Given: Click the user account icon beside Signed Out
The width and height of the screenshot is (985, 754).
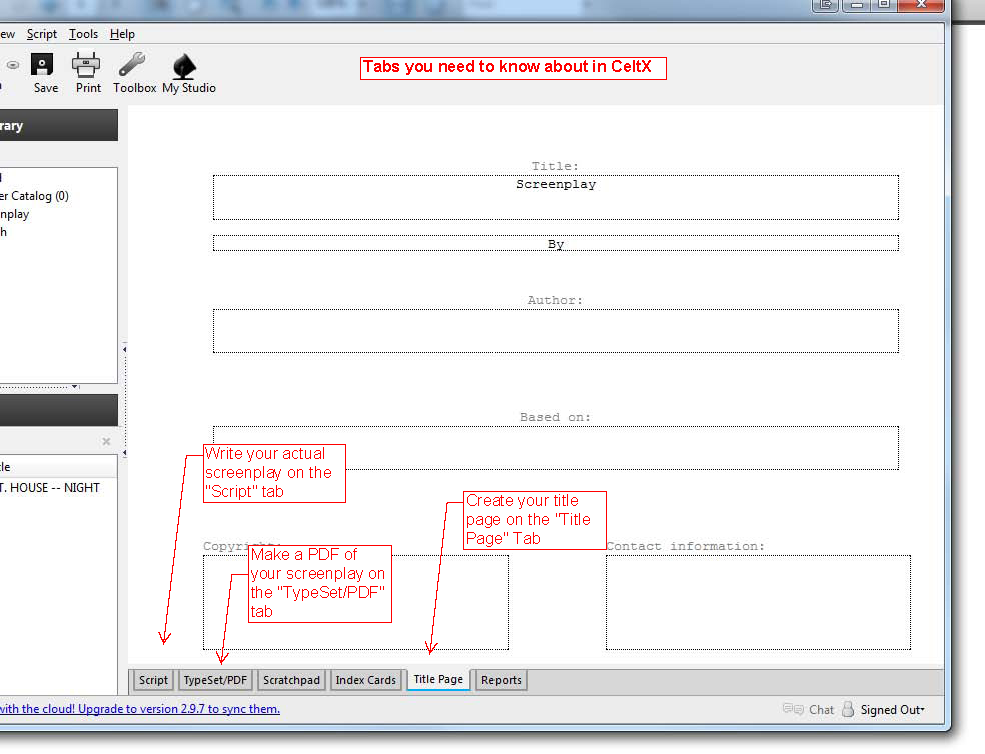Looking at the screenshot, I should [848, 709].
